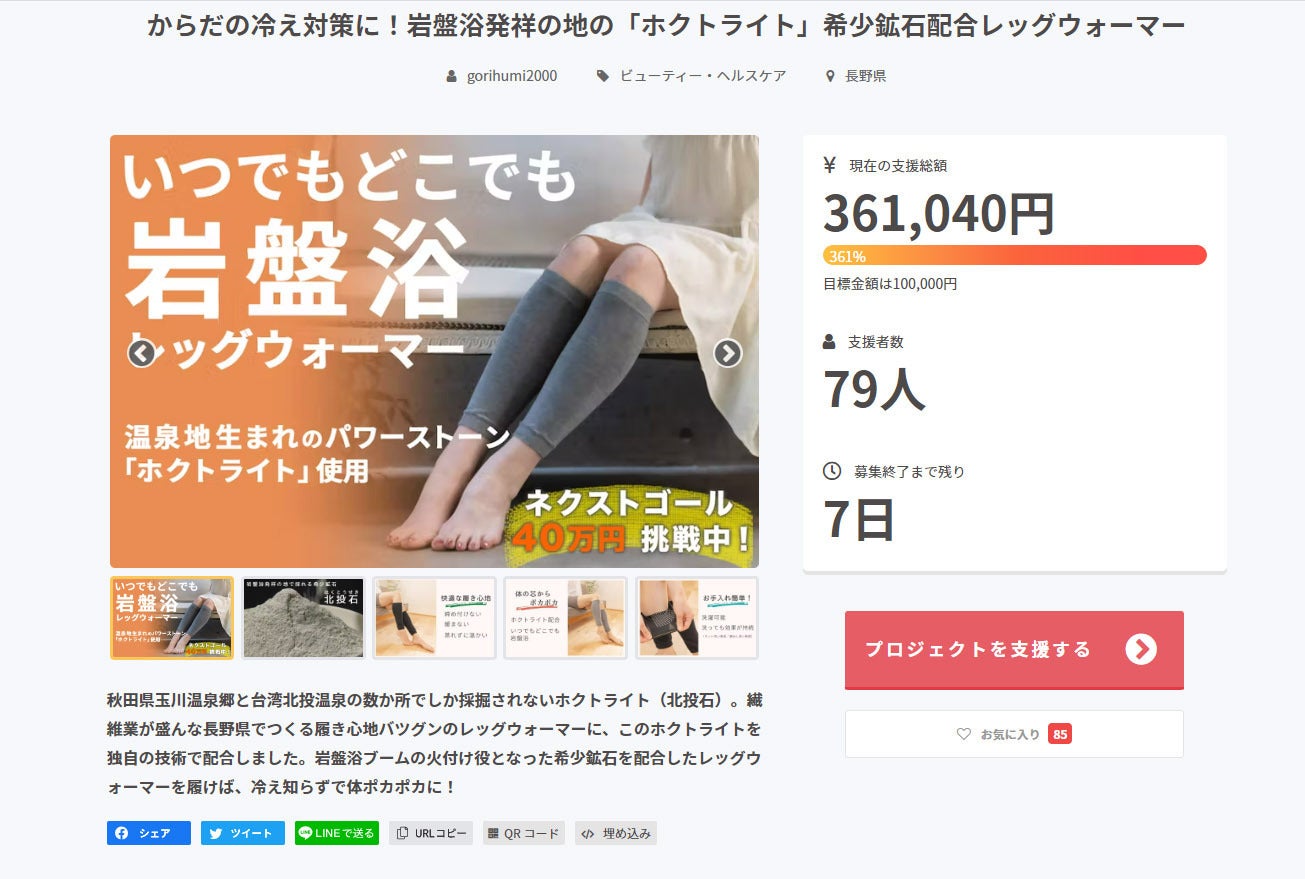Click the heart icon in お気に入り button
The height and width of the screenshot is (879, 1305).
964,734
